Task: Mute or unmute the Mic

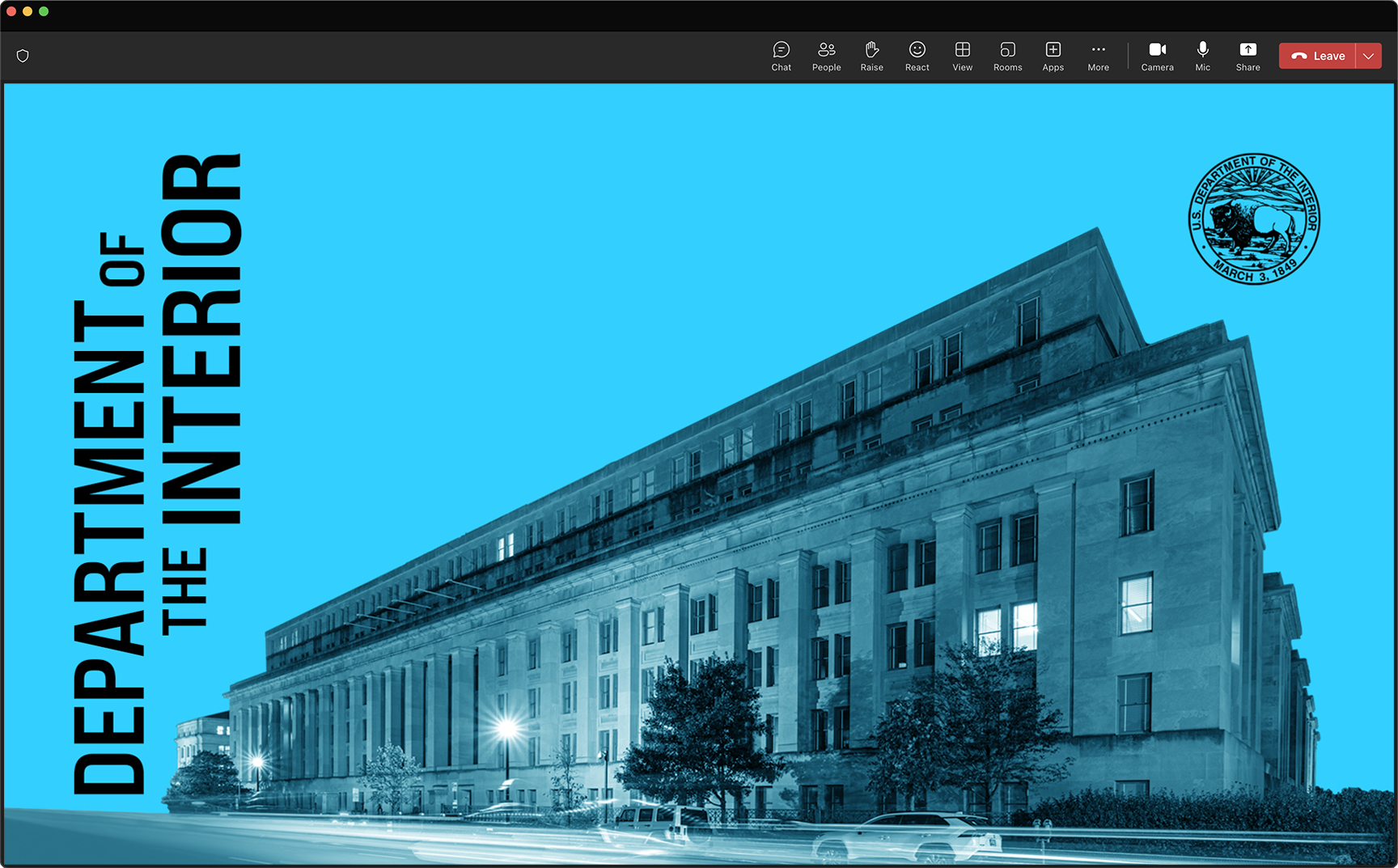Action: (x=1202, y=56)
